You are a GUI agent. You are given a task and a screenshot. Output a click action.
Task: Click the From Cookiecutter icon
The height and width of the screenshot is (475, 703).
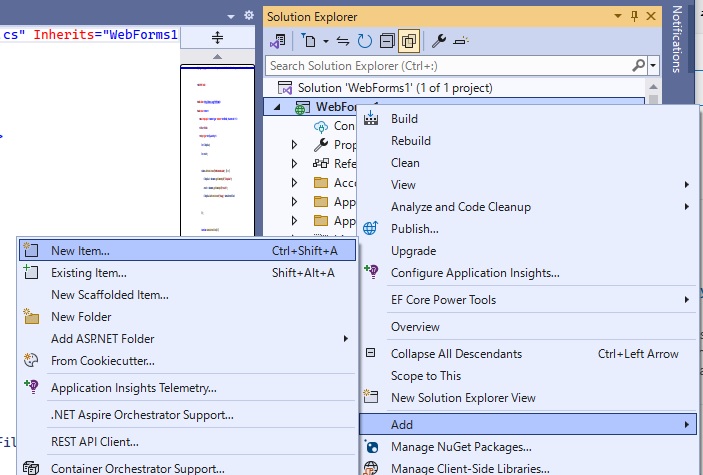click(31, 360)
